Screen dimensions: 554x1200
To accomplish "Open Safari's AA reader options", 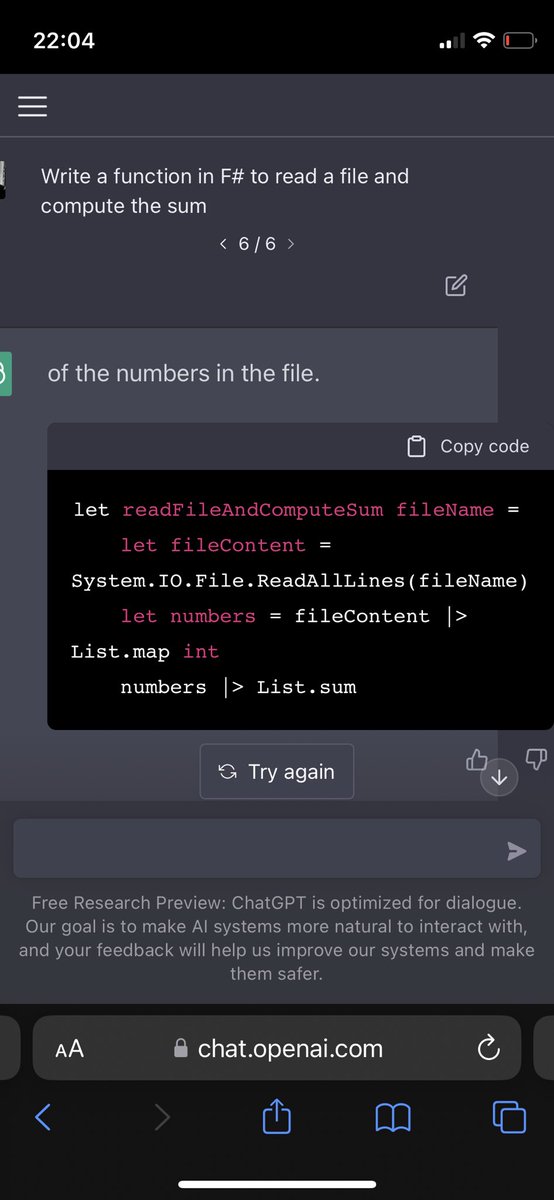I will (69, 1048).
